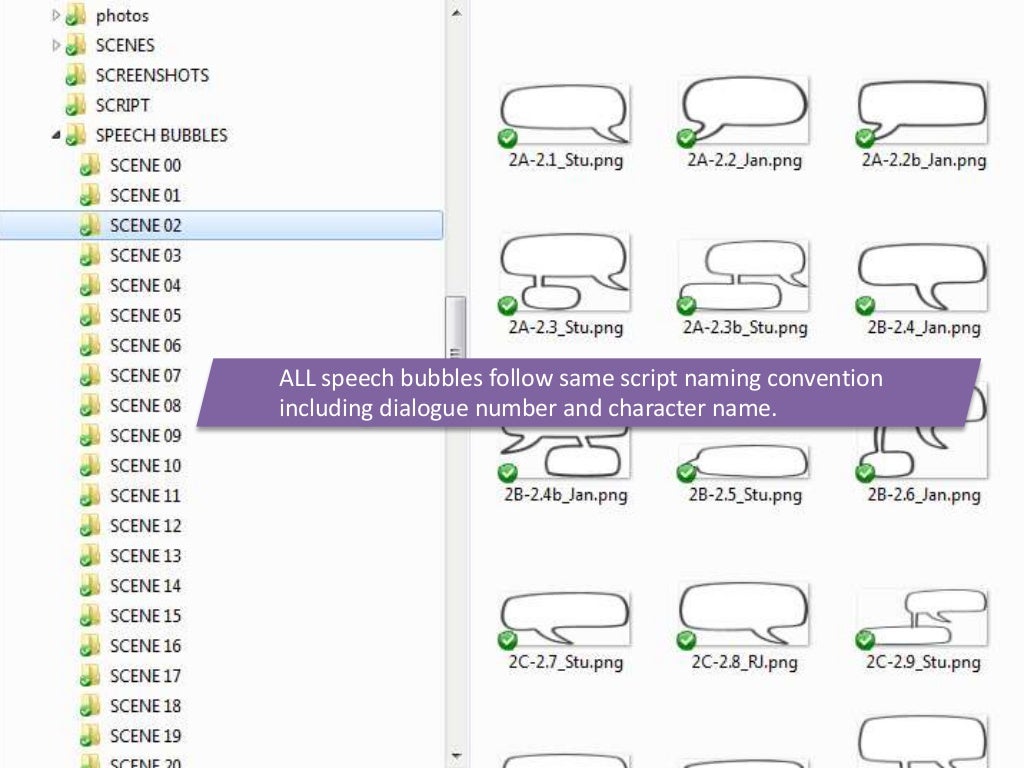Click the 2B-2.6_Jan.png file name
This screenshot has width=1024, height=768.
click(923, 494)
